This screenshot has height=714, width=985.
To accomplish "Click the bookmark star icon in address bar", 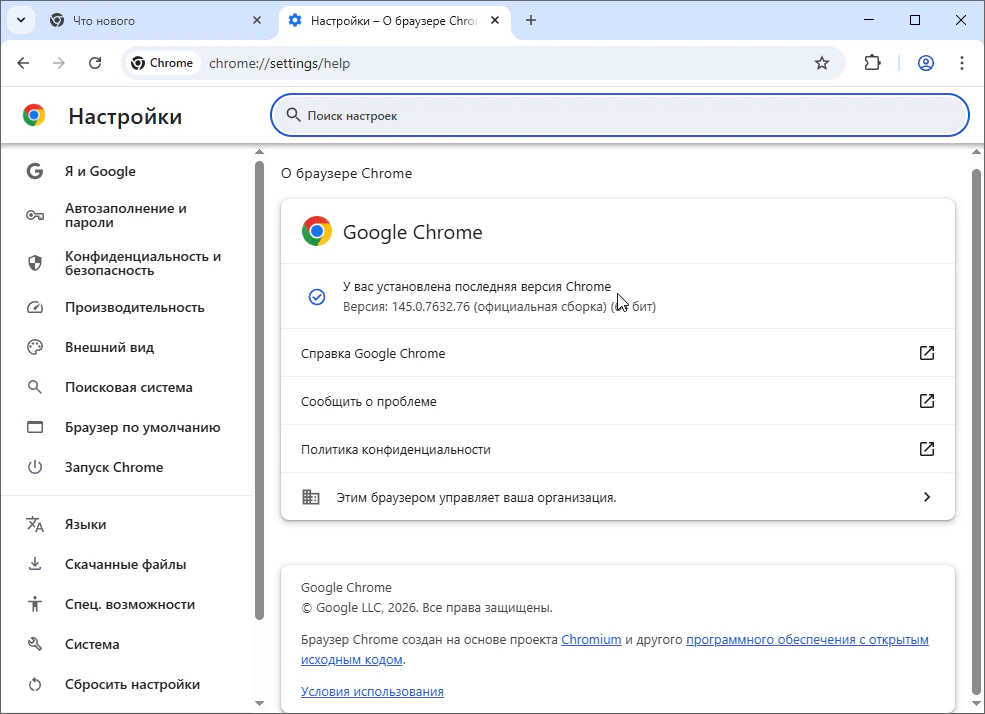I will (822, 63).
